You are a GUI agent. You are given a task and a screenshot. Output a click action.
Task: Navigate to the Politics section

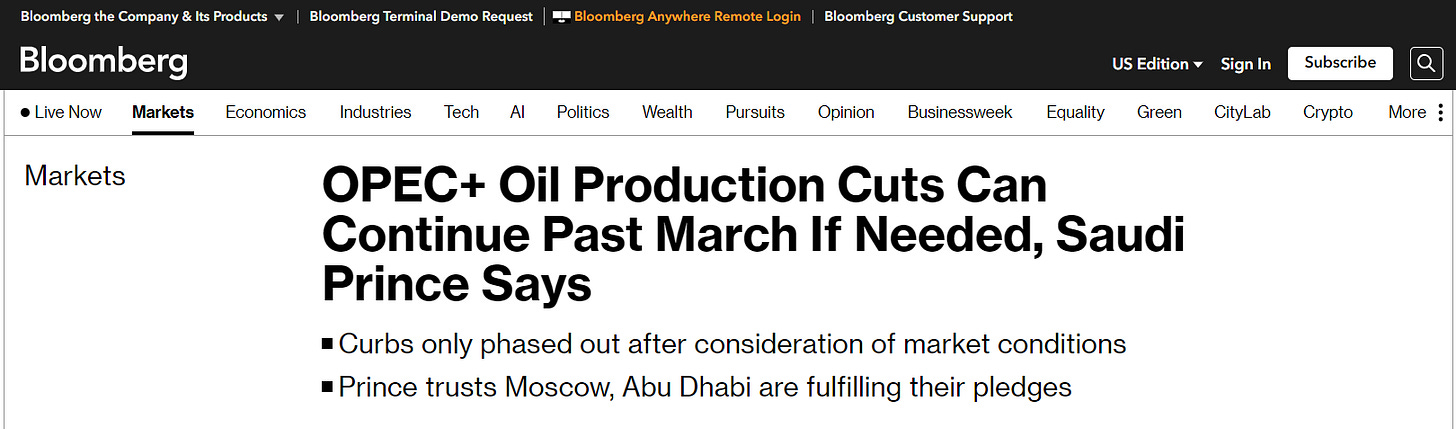[x=583, y=112]
